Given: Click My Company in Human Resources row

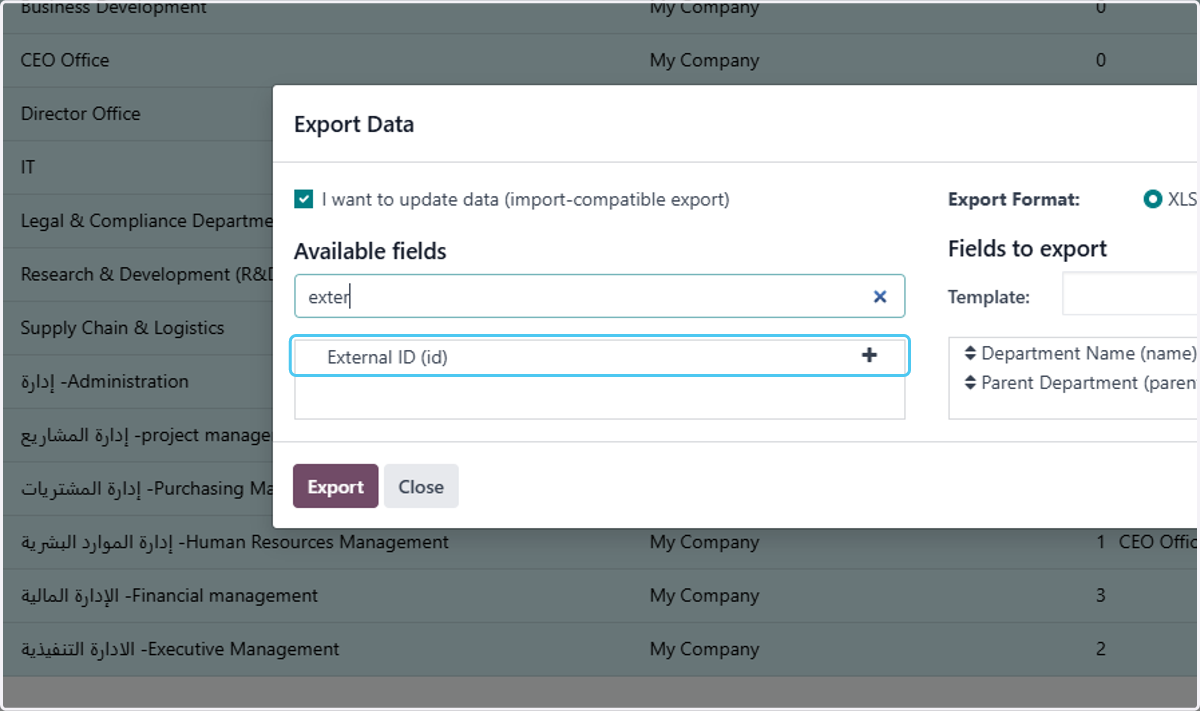Looking at the screenshot, I should pos(704,542).
